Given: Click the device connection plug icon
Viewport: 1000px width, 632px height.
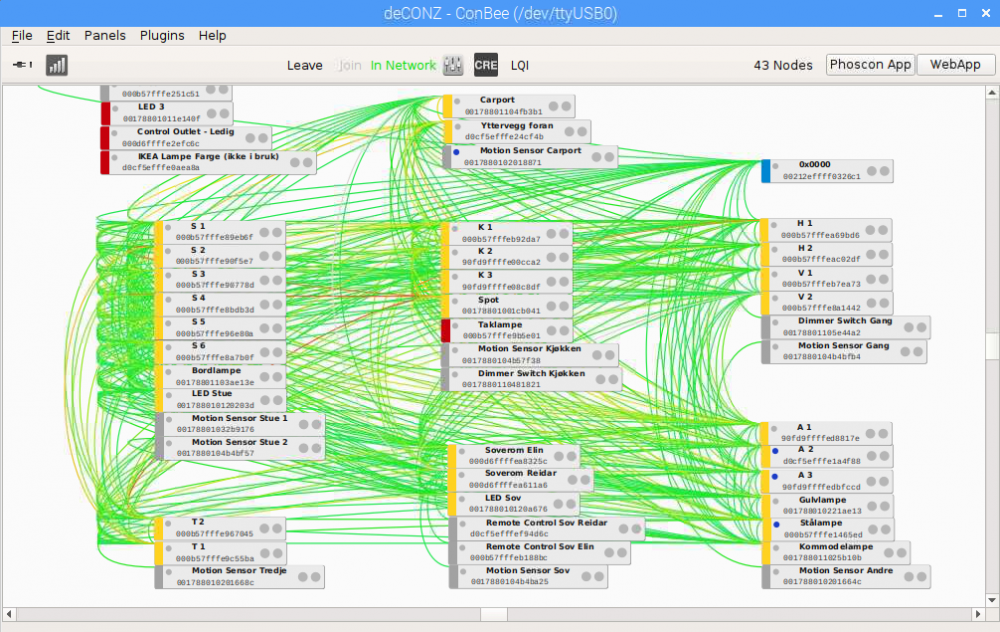Looking at the screenshot, I should (21, 65).
